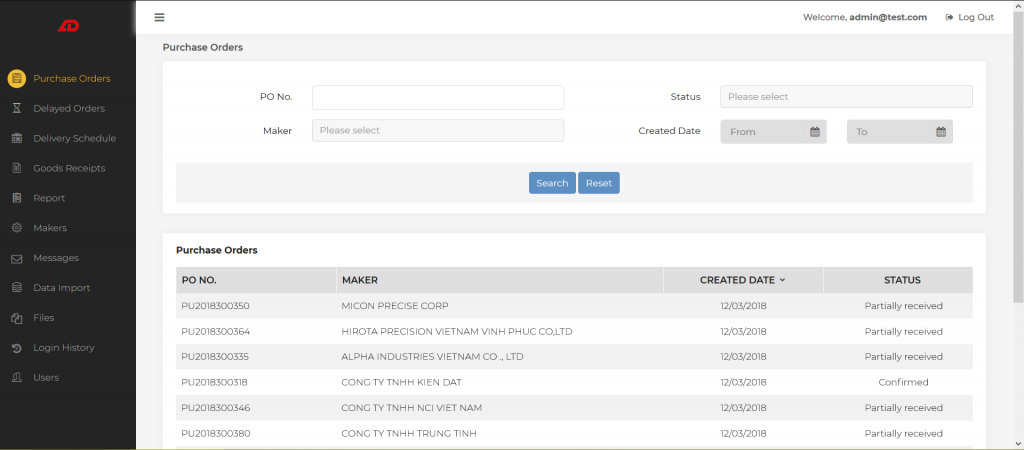Click Log Out link
The height and width of the screenshot is (450, 1024).
[x=969, y=17]
